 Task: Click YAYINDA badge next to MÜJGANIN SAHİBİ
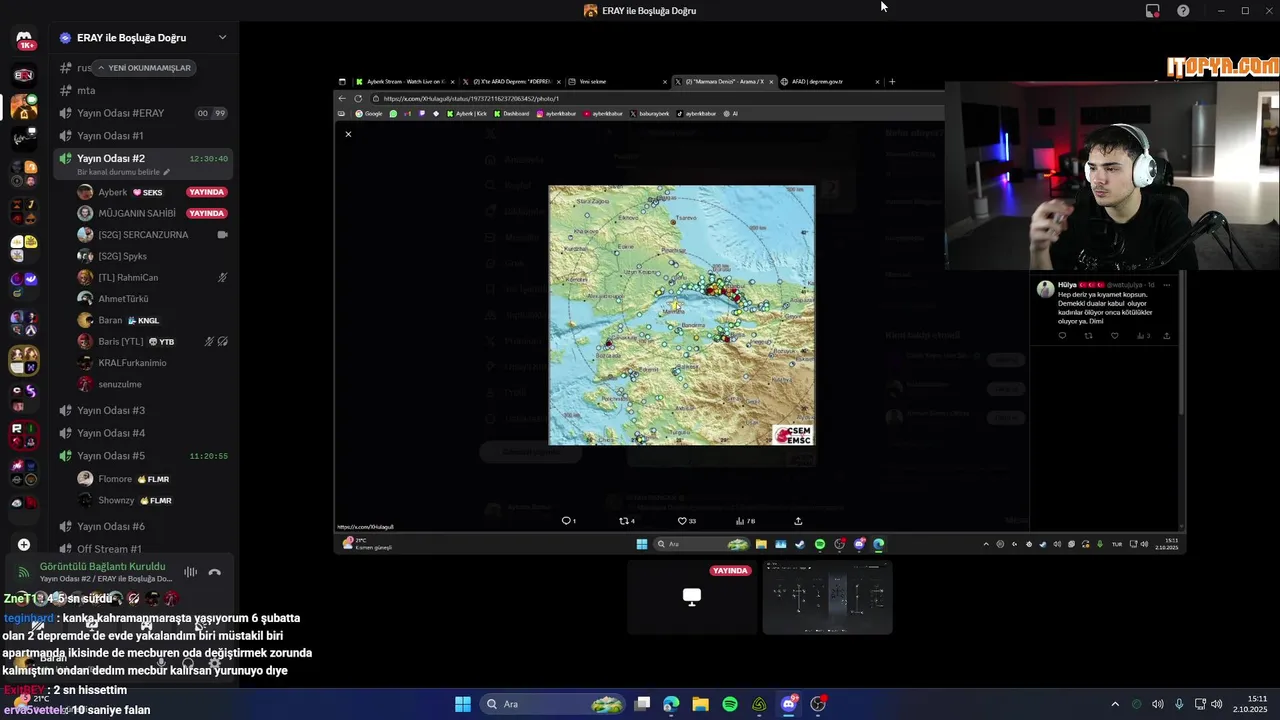tap(206, 213)
